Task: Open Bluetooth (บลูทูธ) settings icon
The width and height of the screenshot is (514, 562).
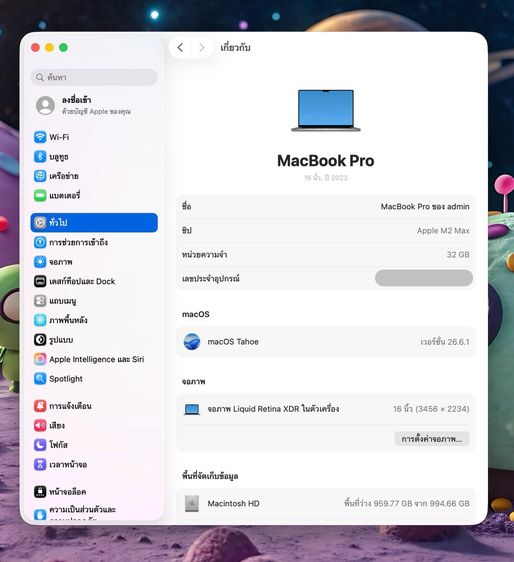Action: pos(40,157)
